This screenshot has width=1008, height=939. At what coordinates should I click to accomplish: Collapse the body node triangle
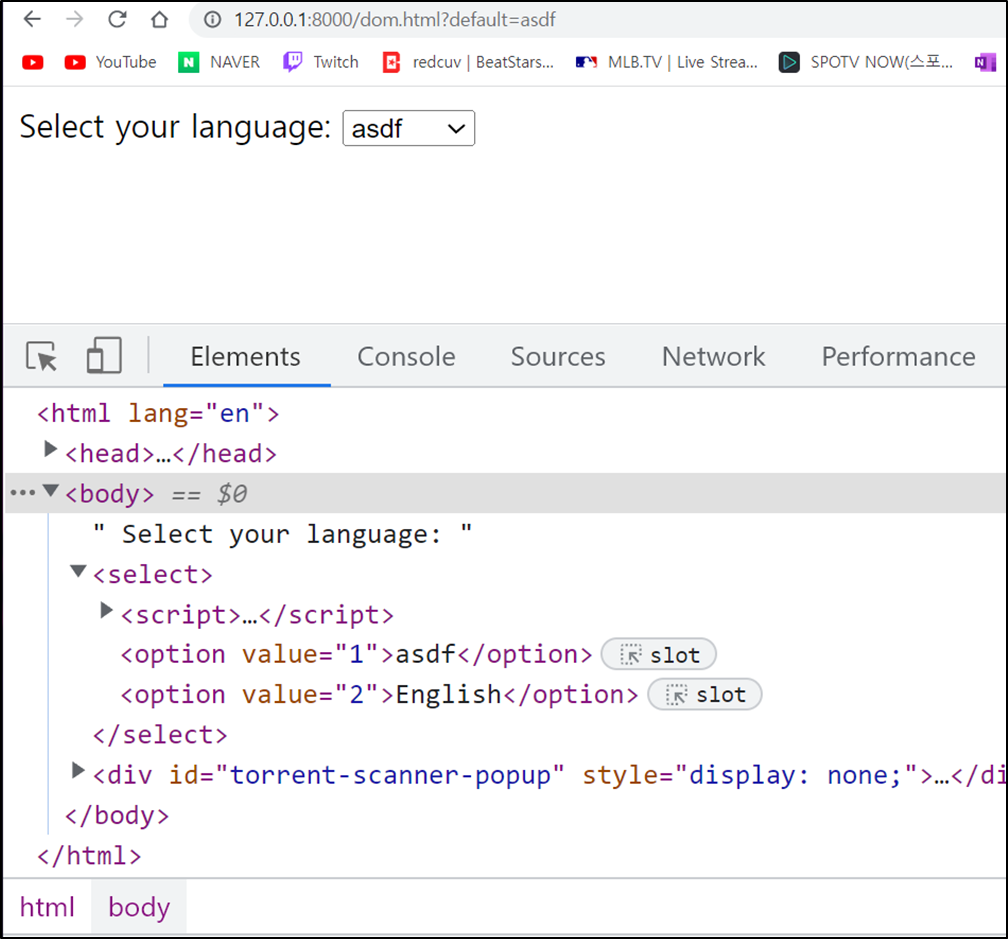51,490
